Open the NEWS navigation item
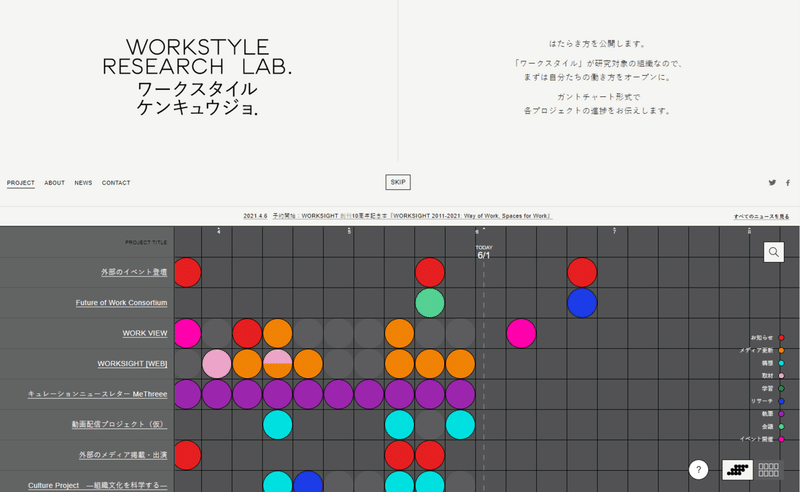 pyautogui.click(x=83, y=183)
